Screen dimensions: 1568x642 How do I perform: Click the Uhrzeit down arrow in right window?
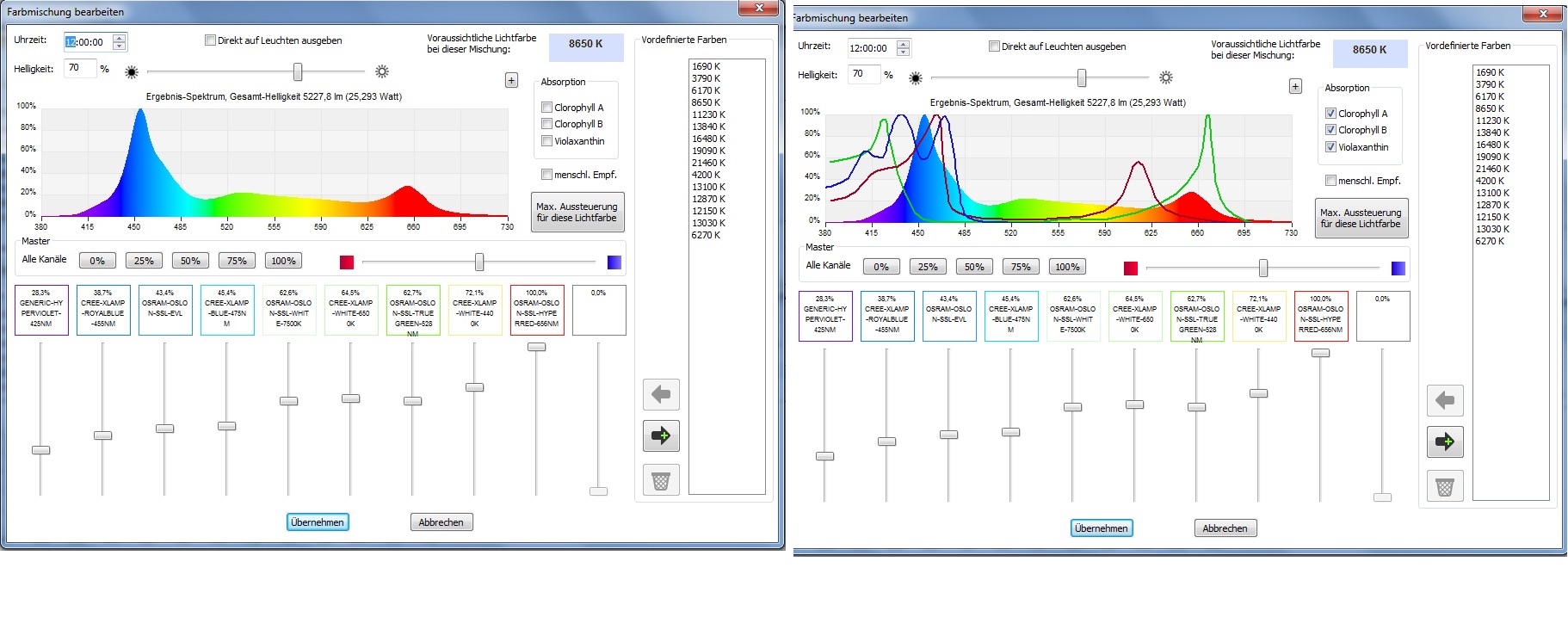coord(904,52)
